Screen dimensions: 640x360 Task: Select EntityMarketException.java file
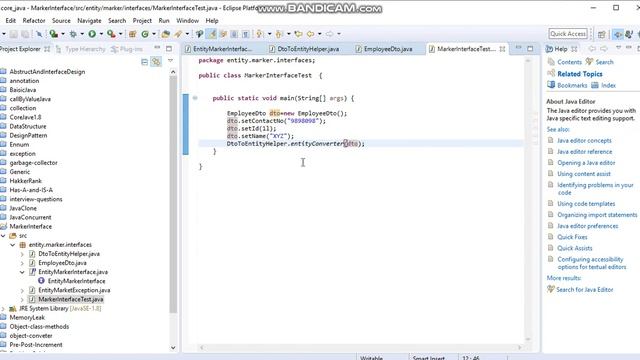pos(74,290)
